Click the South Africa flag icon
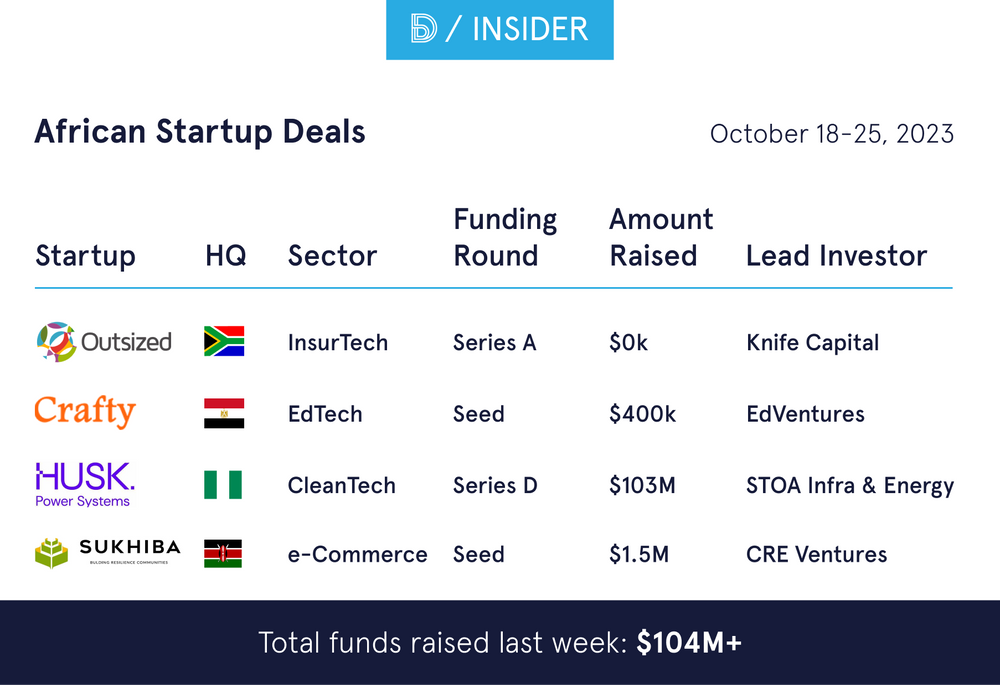Image resolution: width=1000 pixels, height=685 pixels. (223, 342)
